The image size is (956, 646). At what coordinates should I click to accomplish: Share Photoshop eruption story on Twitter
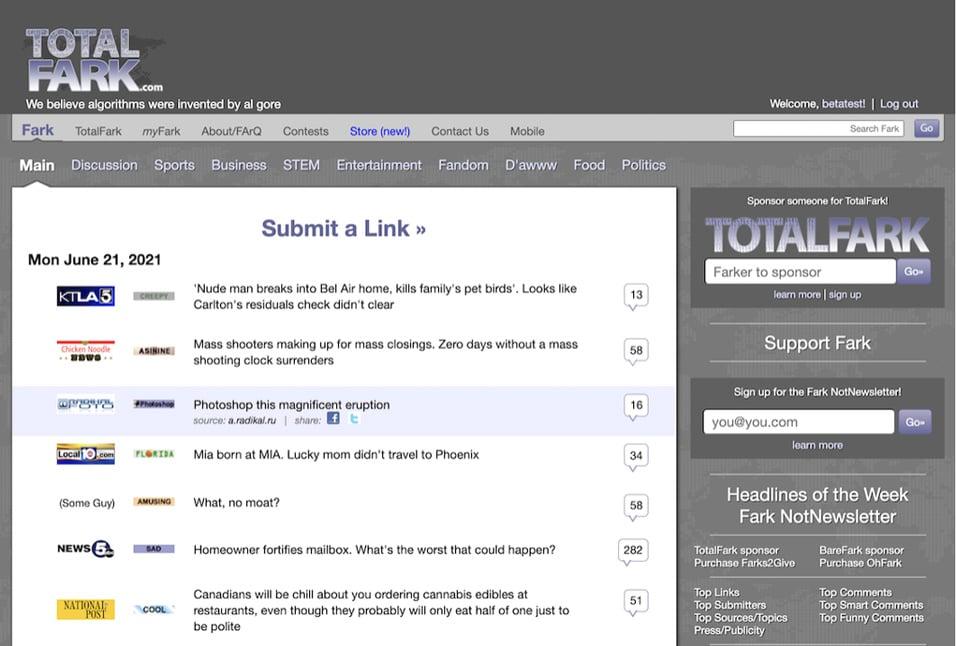pyautogui.click(x=354, y=418)
